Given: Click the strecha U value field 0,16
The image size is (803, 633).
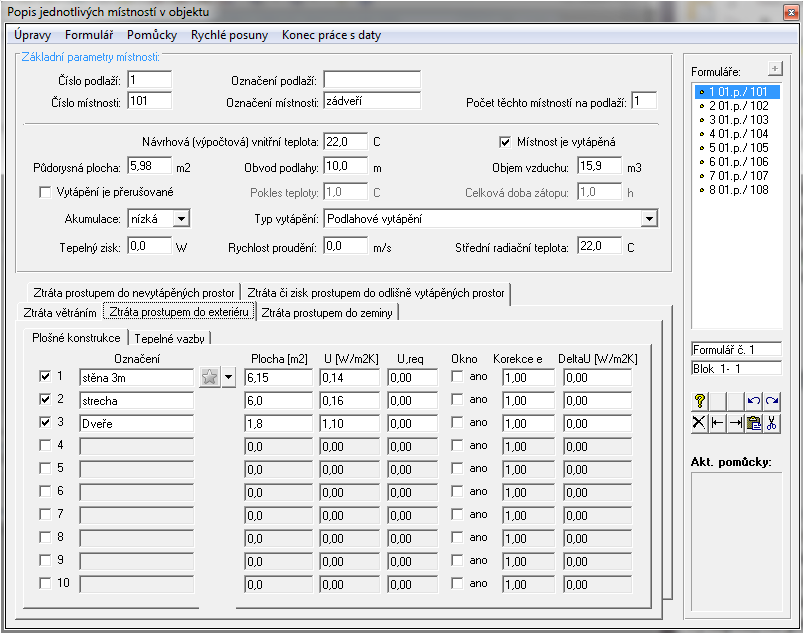Looking at the screenshot, I should (350, 401).
